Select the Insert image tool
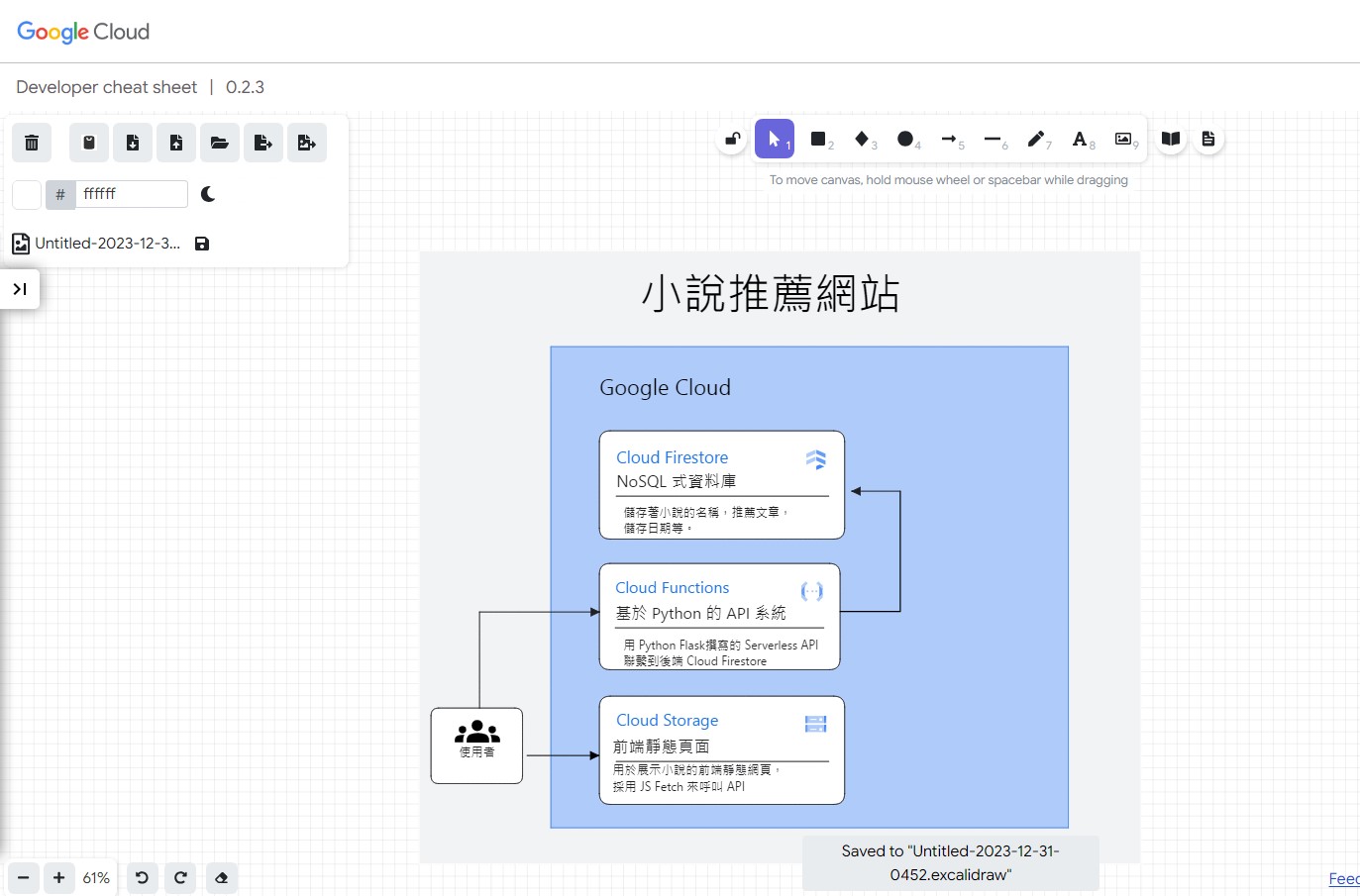The image size is (1360, 896). (1123, 139)
